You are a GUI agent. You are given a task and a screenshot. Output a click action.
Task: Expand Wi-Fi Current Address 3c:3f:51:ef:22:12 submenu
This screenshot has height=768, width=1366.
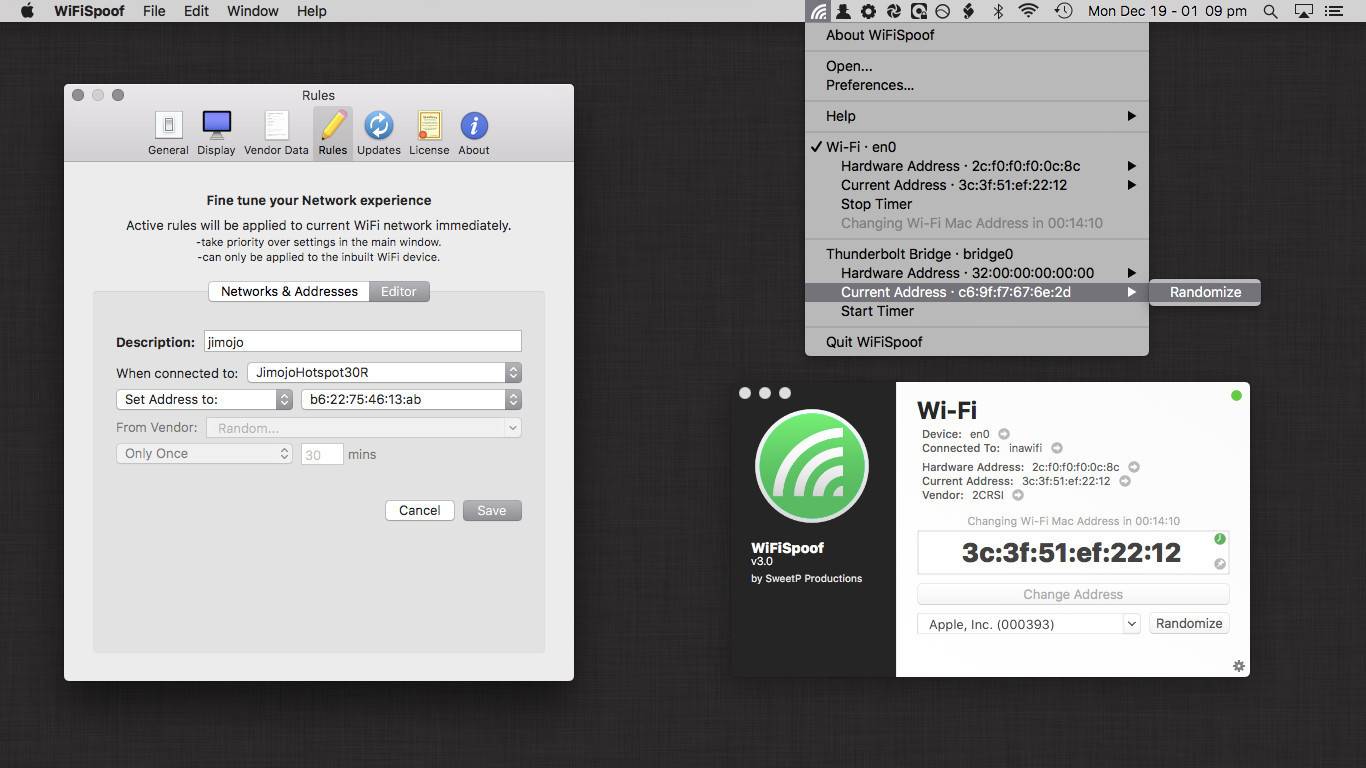[x=977, y=185]
